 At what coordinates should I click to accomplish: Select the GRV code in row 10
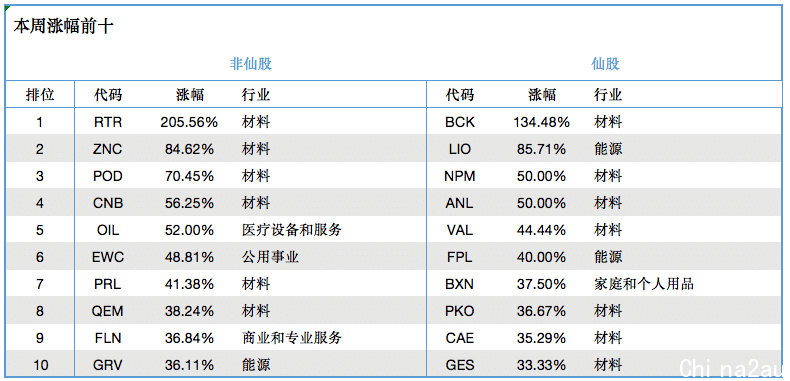coord(108,365)
